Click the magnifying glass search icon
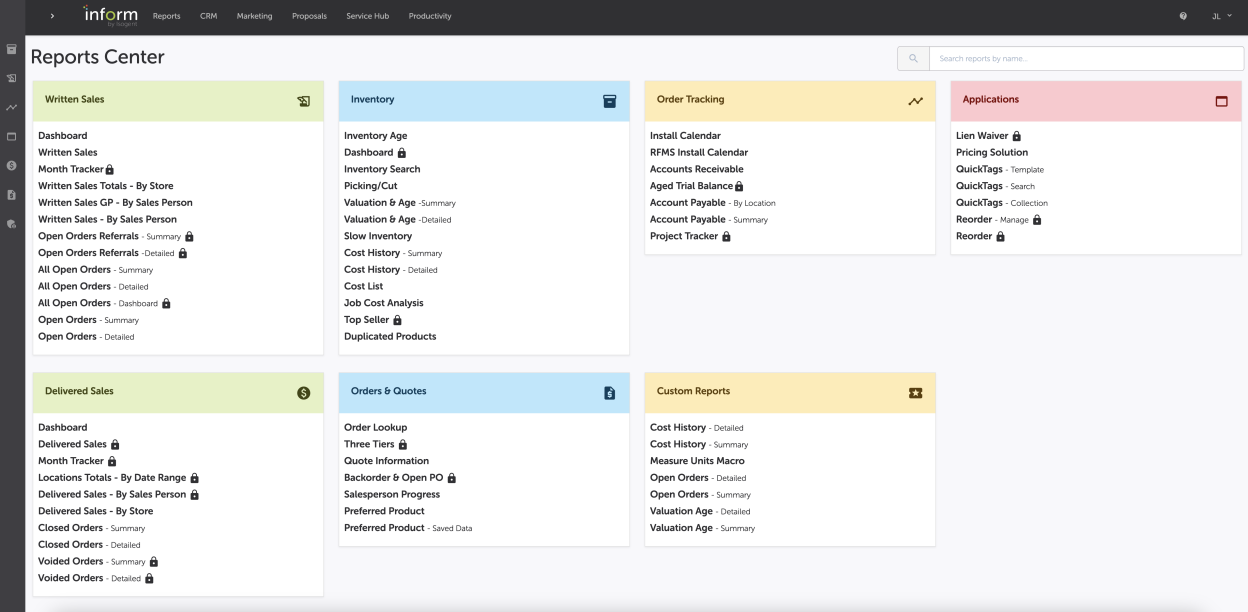This screenshot has height=612, width=1248. (x=913, y=59)
